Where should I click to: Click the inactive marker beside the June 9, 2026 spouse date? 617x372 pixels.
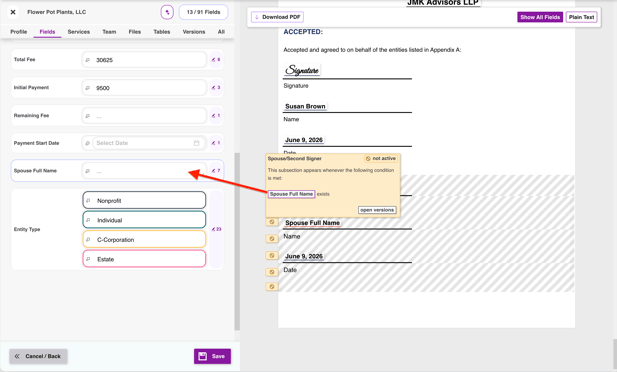pos(272,255)
